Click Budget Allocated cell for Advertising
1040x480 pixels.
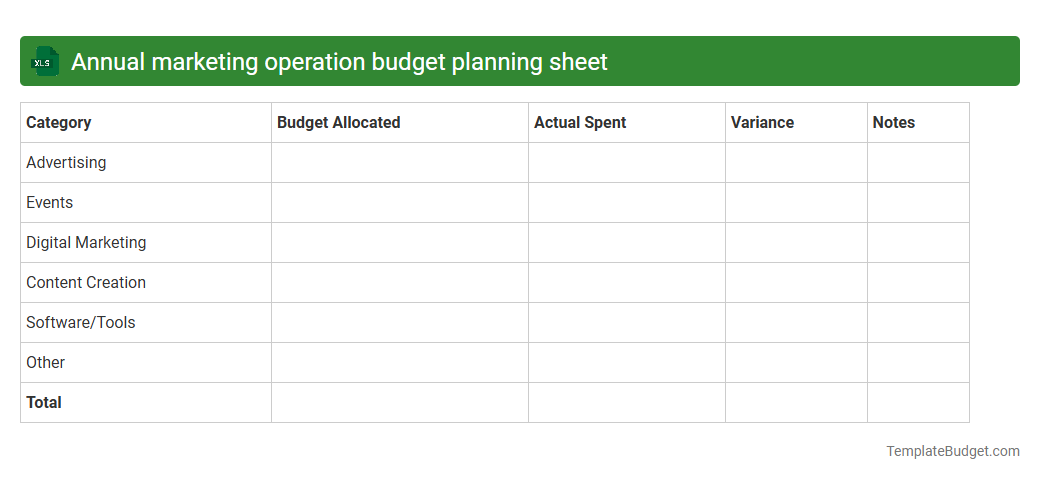point(400,162)
